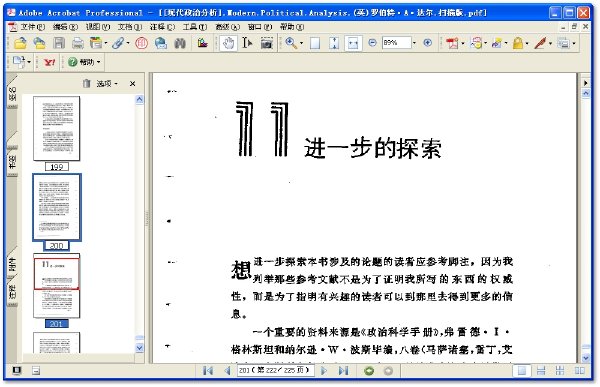Go to previous page button
600x387 pixels.
pos(227,371)
